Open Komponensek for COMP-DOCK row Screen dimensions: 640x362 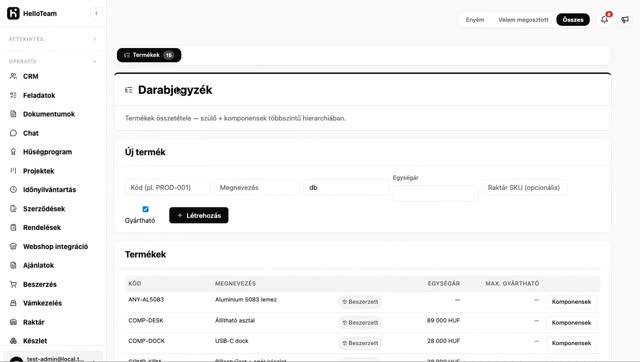pos(571,343)
